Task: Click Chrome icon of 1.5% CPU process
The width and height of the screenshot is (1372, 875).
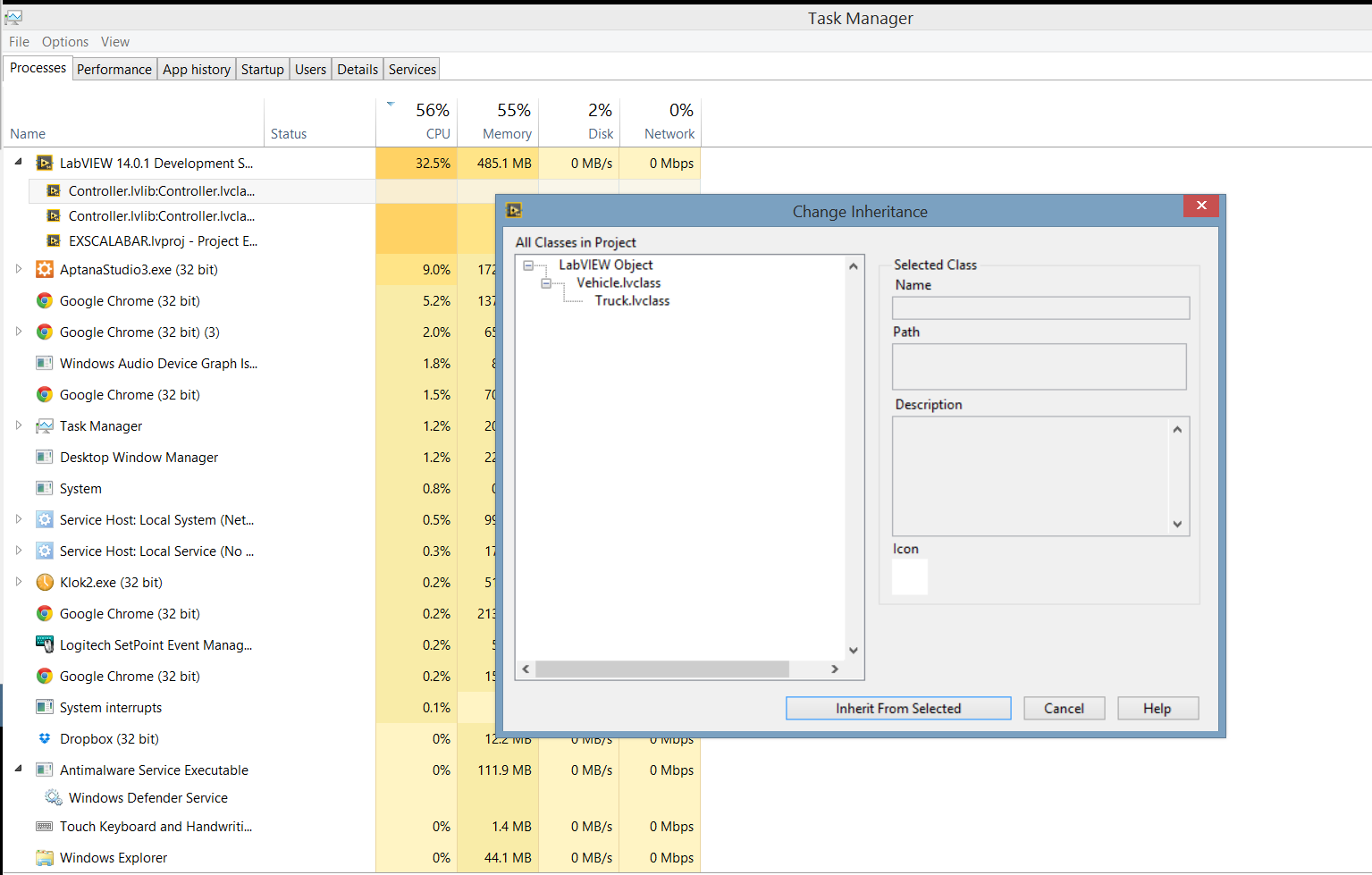Action: click(x=44, y=394)
